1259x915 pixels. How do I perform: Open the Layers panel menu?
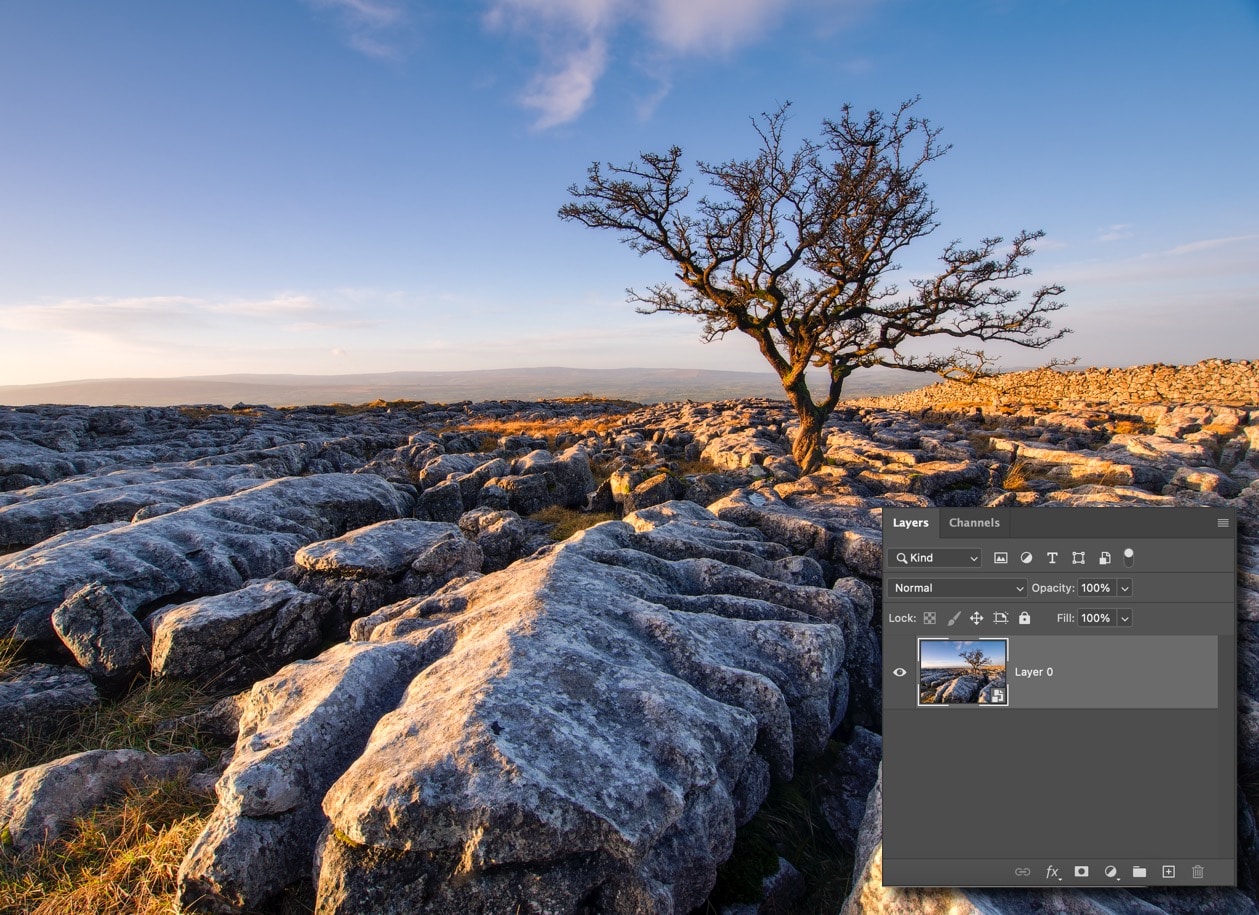pyautogui.click(x=1222, y=523)
